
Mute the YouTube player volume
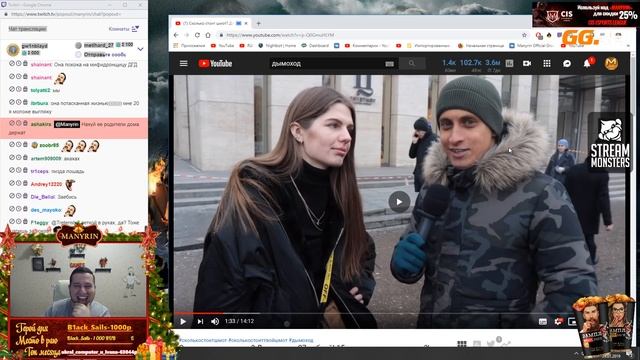pos(215,322)
